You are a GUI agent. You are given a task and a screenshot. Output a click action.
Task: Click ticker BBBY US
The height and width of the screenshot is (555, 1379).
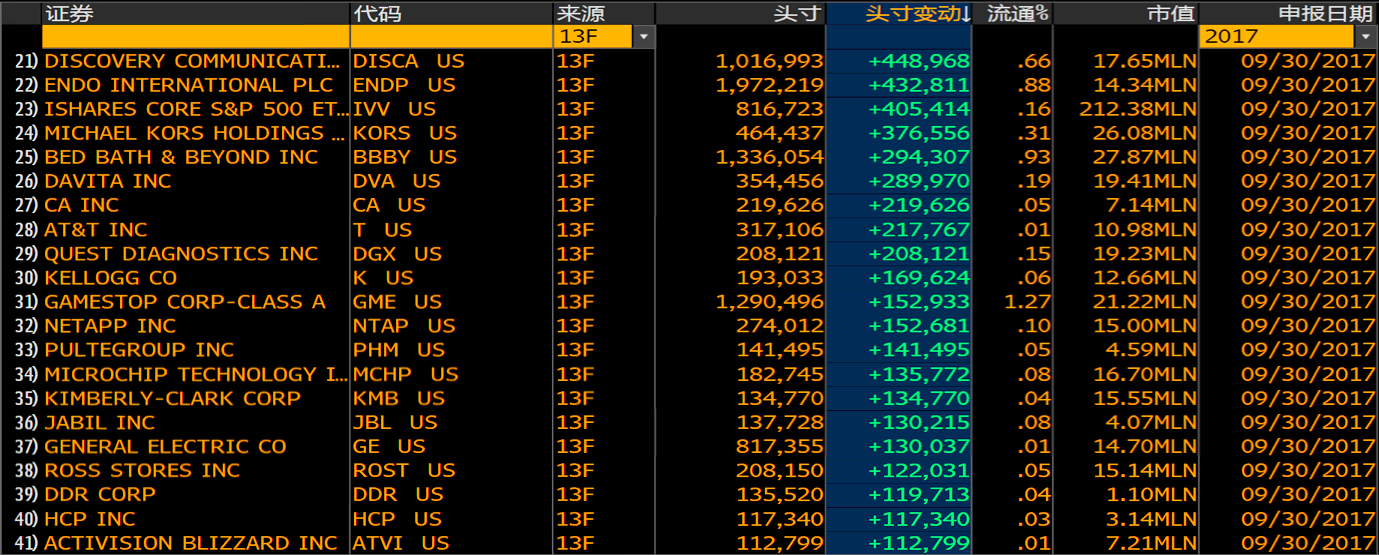point(405,157)
